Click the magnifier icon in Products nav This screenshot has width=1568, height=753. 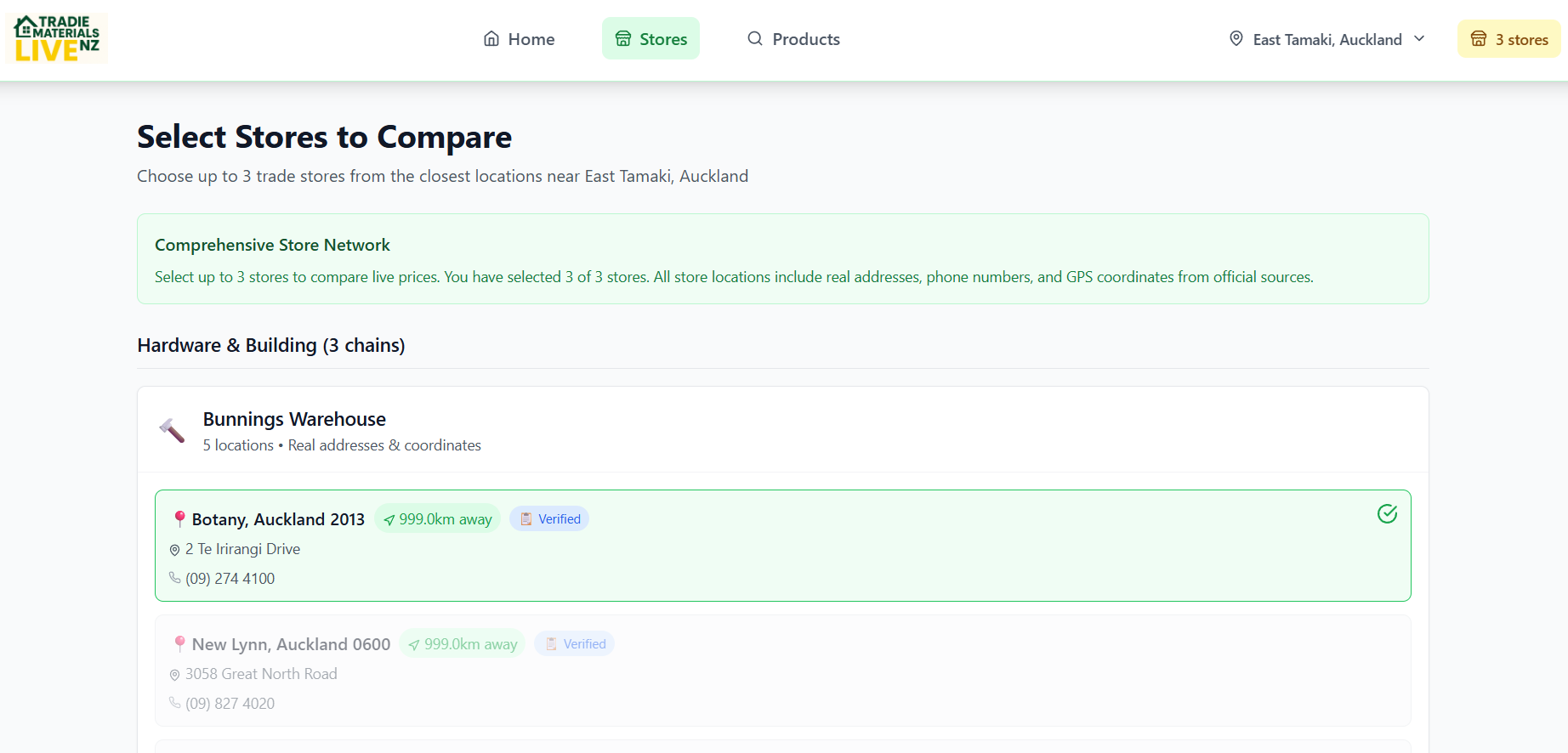point(755,38)
